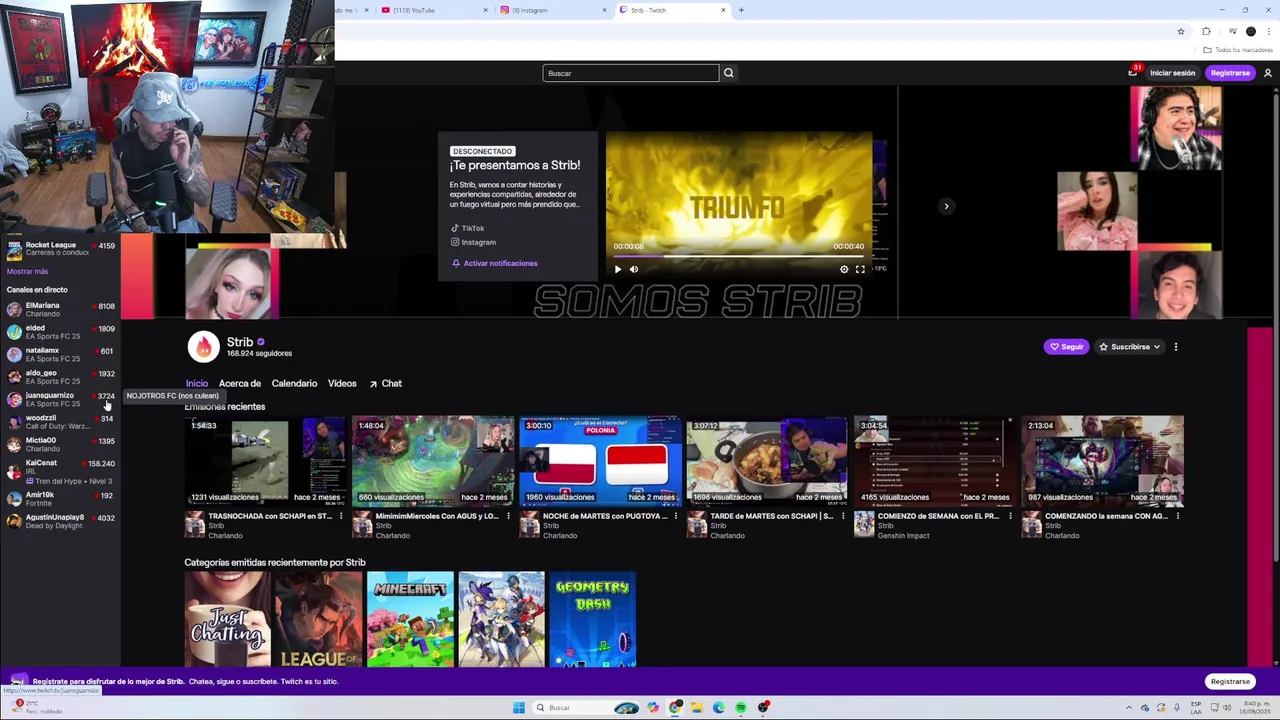
Task: Open options for TARDE de MARTES video
Action: click(x=843, y=517)
